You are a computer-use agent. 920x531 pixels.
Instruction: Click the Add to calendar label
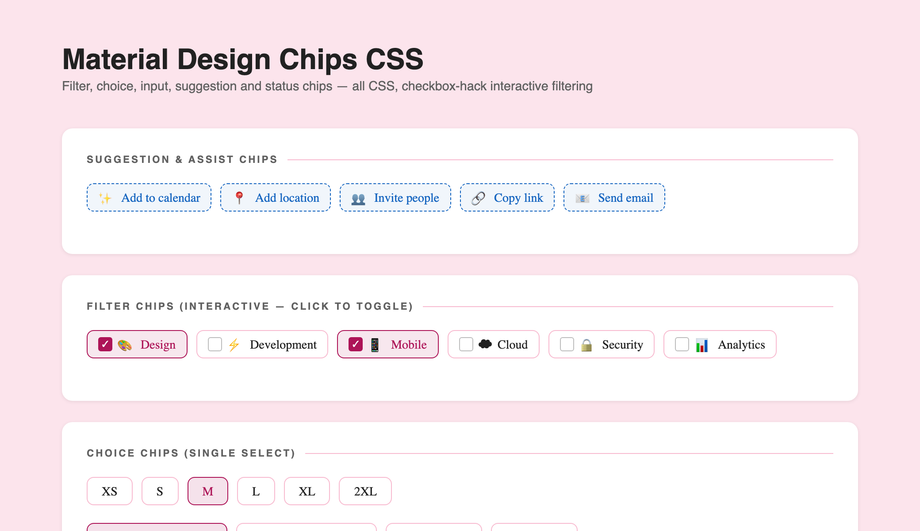tap(161, 198)
